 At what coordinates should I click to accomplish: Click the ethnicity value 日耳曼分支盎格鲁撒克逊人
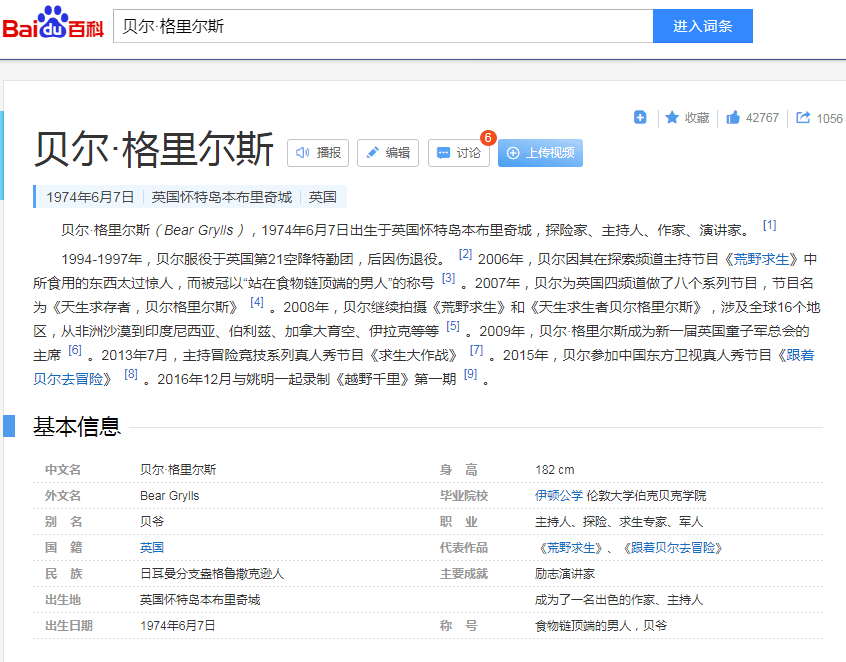212,574
